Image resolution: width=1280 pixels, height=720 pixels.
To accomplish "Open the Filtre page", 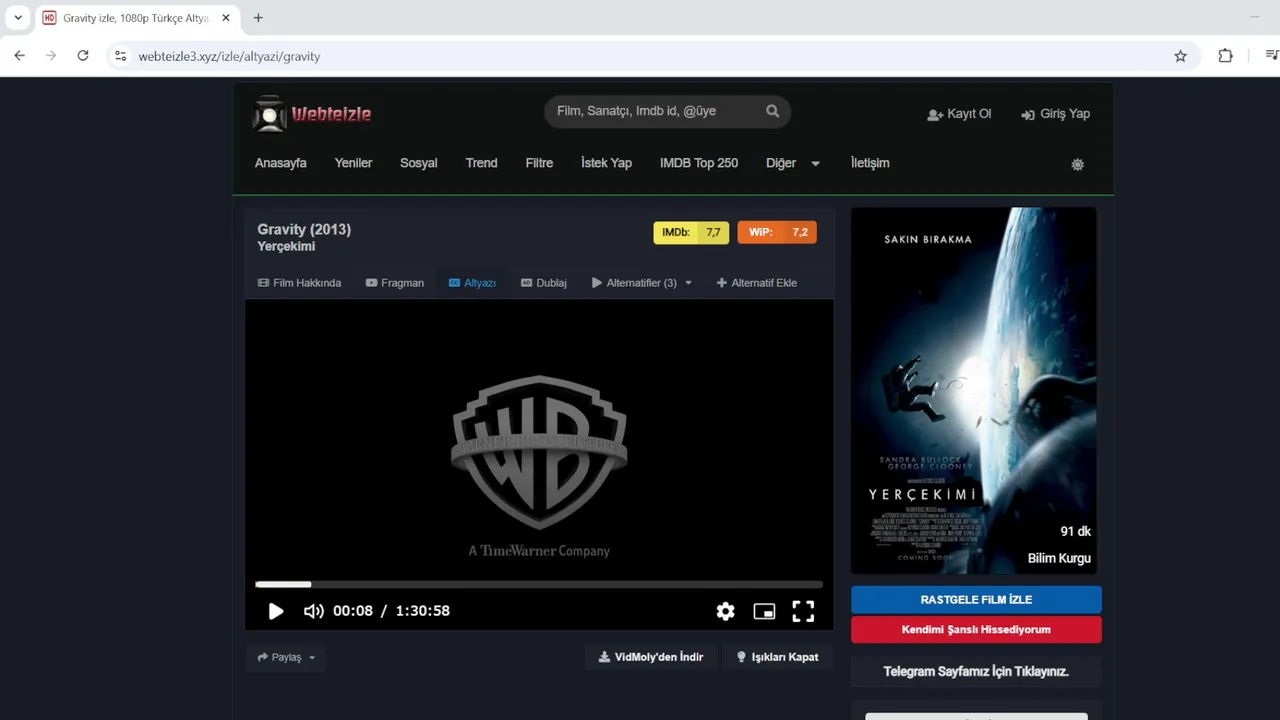I will tap(539, 163).
